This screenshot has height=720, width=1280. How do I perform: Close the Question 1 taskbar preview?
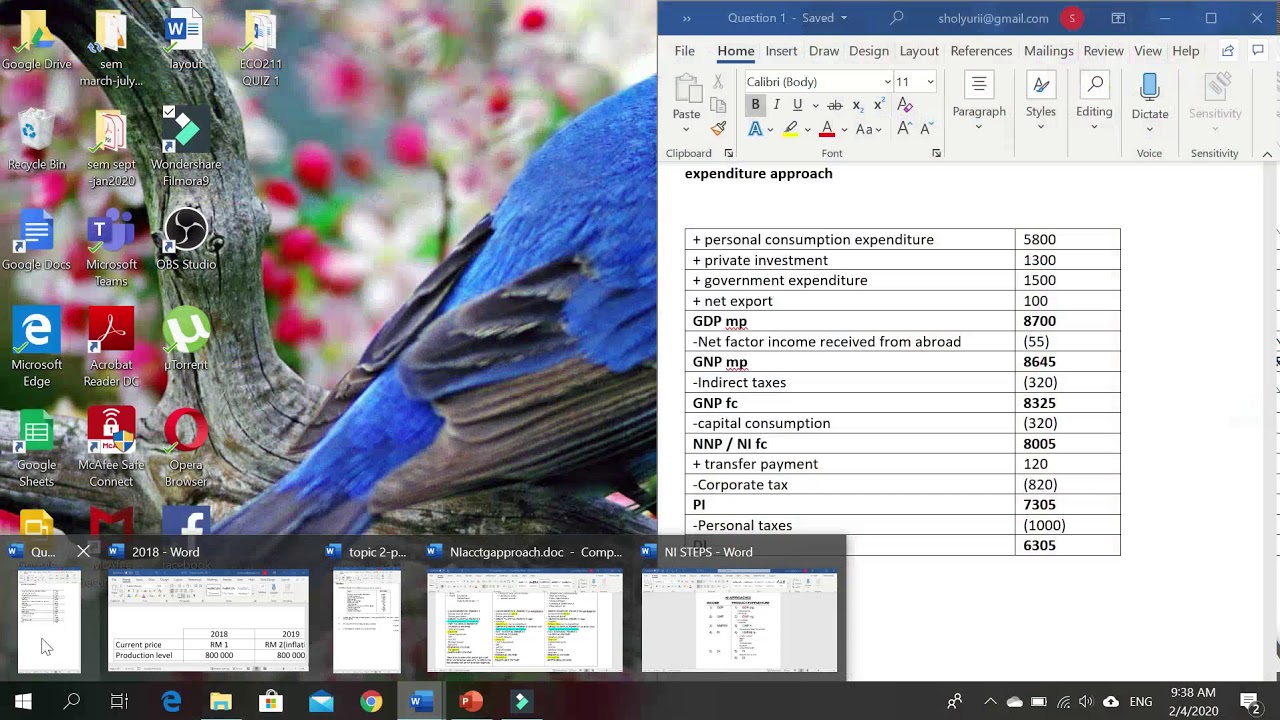(83, 551)
